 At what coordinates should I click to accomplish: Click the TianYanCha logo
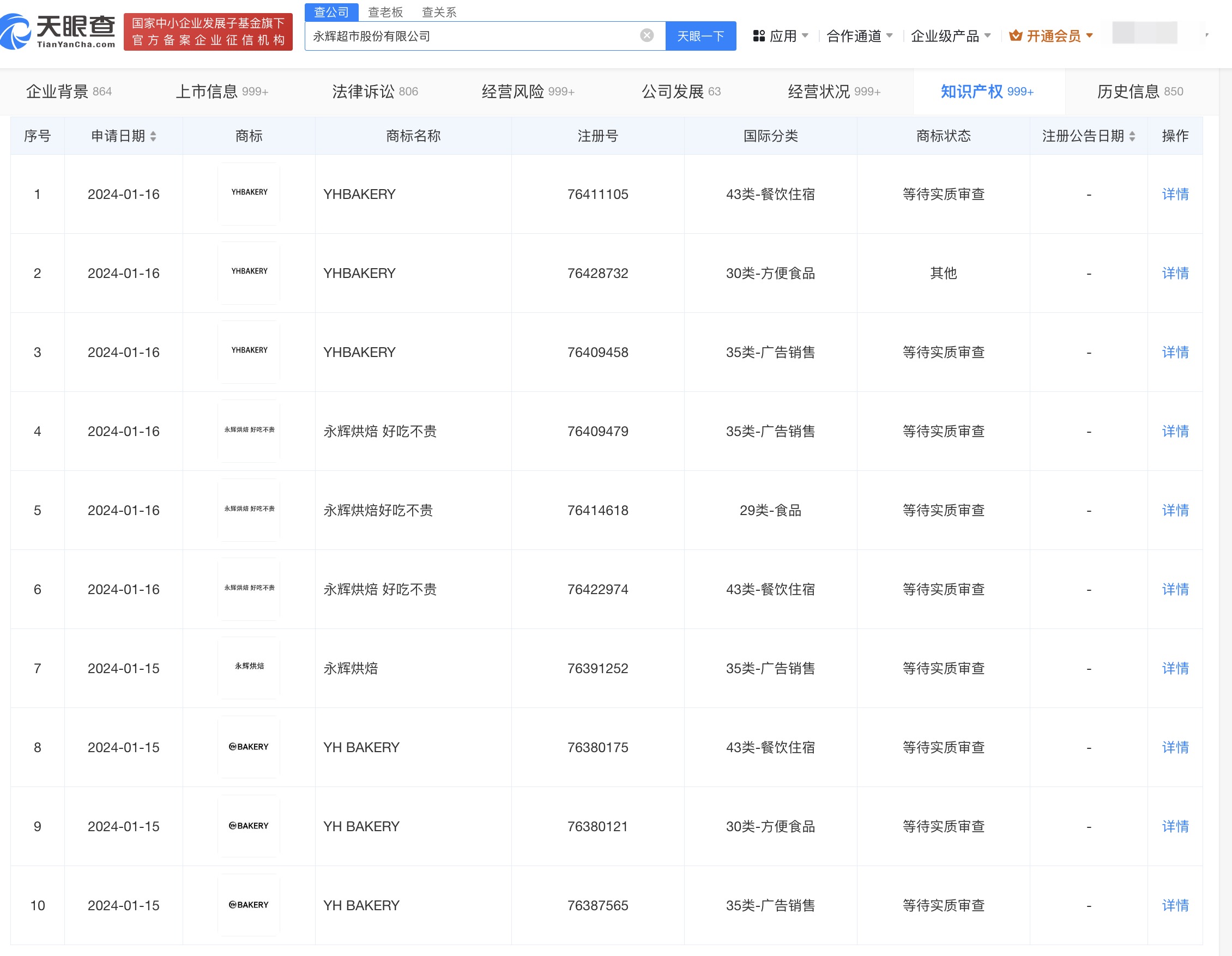[59, 32]
